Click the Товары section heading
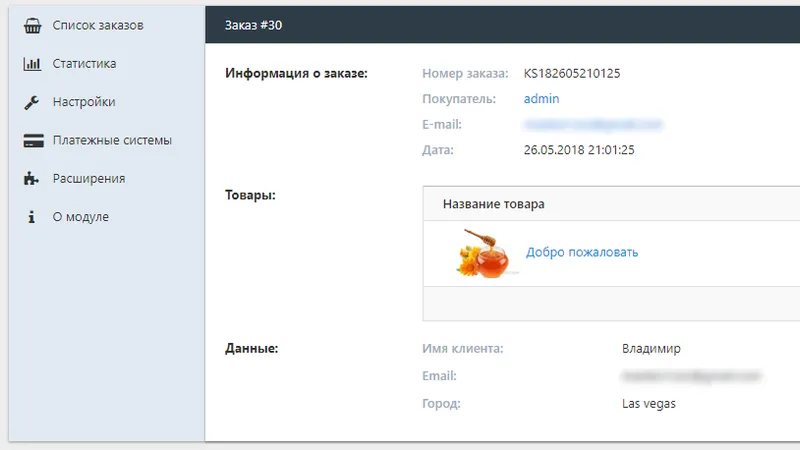This screenshot has width=800, height=450. 250,195
